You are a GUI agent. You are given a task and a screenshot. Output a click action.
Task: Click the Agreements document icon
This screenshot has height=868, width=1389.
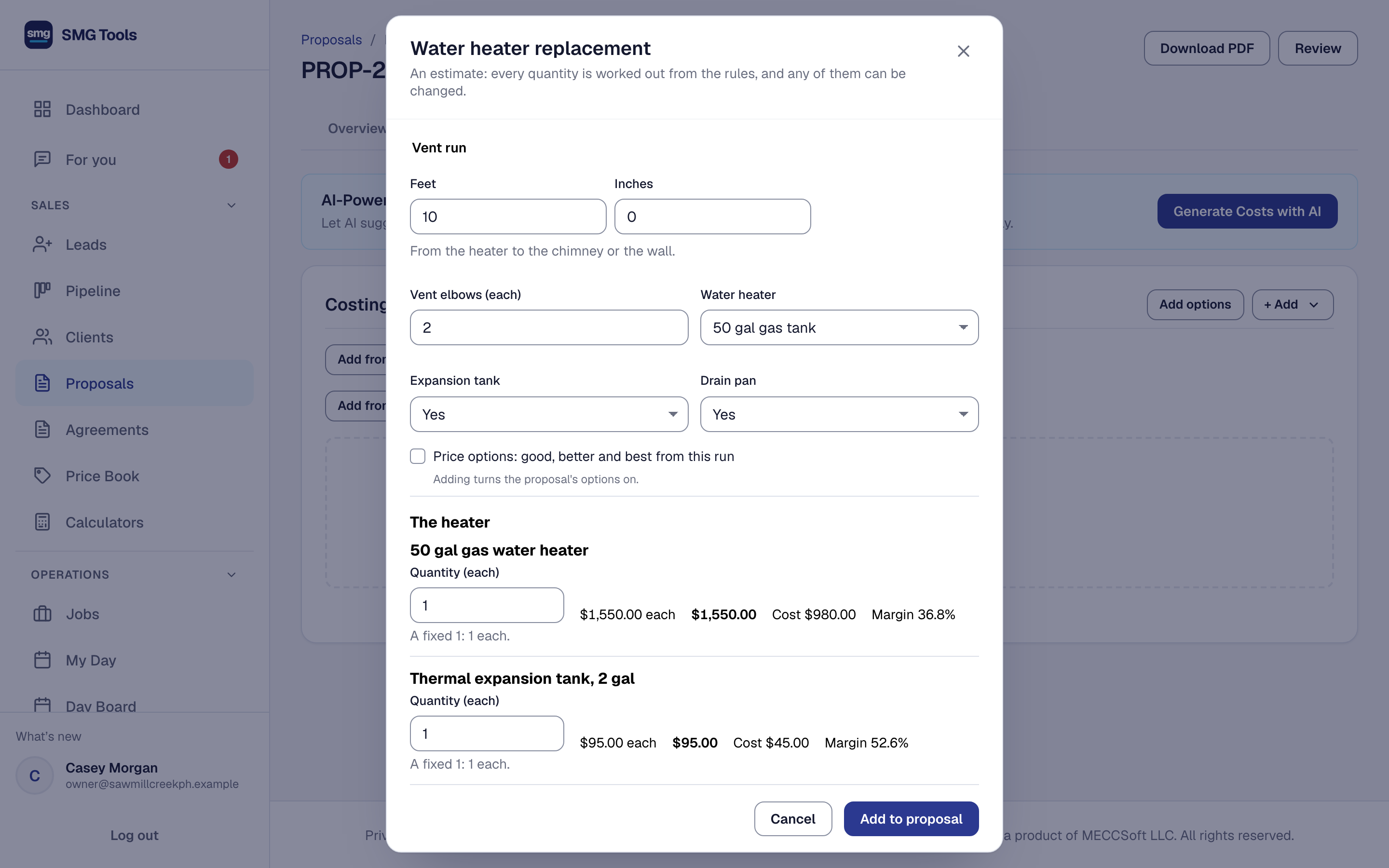(42, 429)
